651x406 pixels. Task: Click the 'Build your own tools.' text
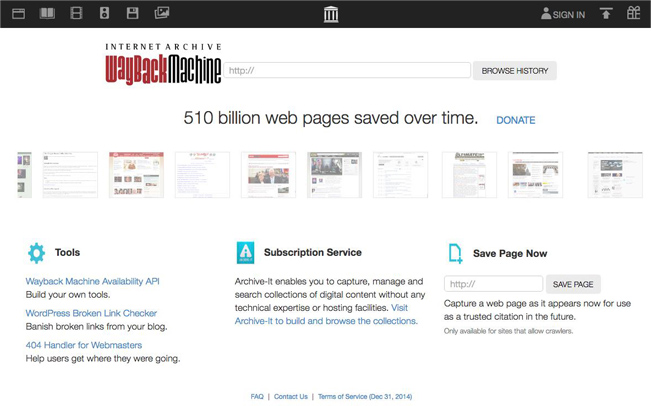68,295
